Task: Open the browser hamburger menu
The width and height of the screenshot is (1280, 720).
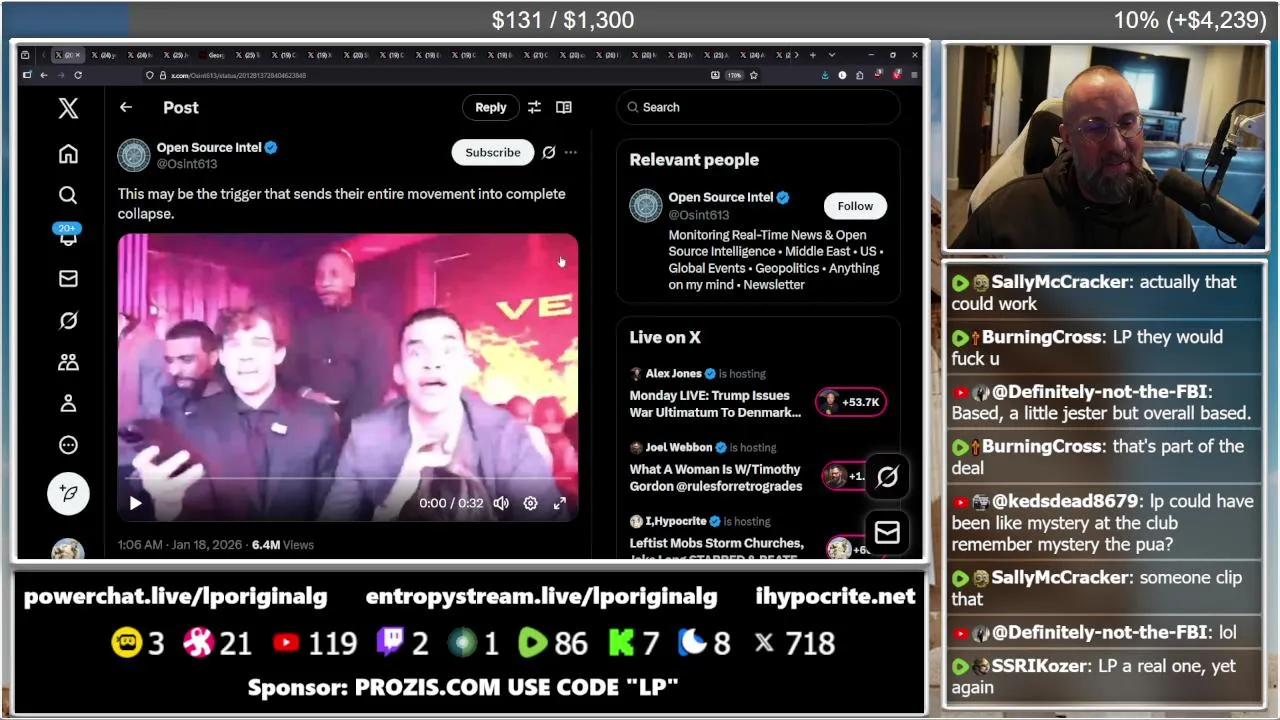Action: coord(914,75)
